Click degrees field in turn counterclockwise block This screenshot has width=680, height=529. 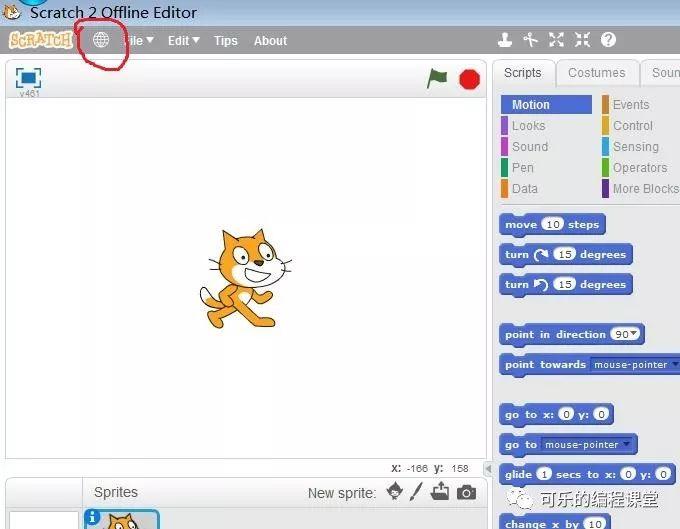(565, 284)
